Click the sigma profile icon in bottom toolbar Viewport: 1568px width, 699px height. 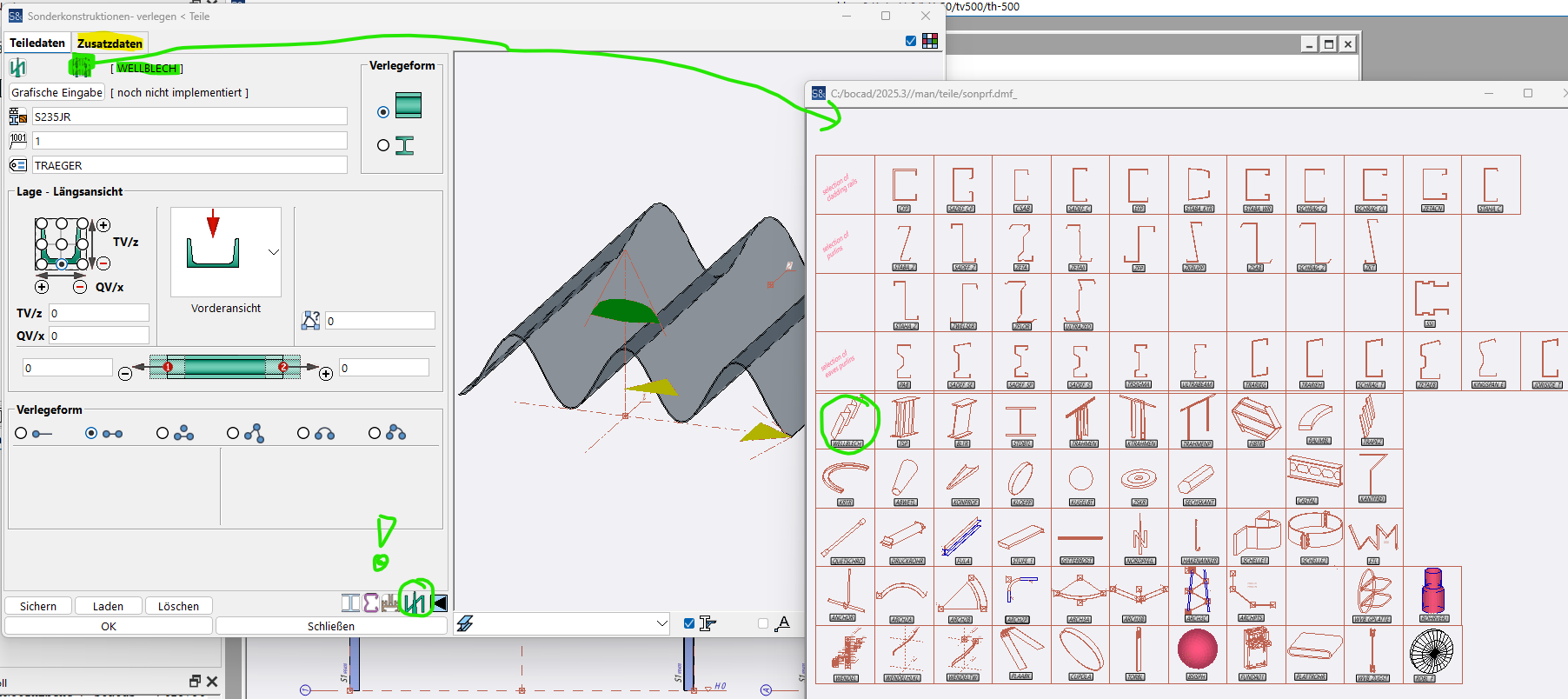[371, 602]
